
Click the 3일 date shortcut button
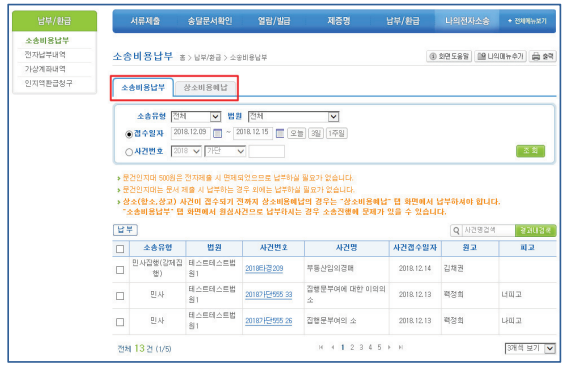tap(316, 133)
